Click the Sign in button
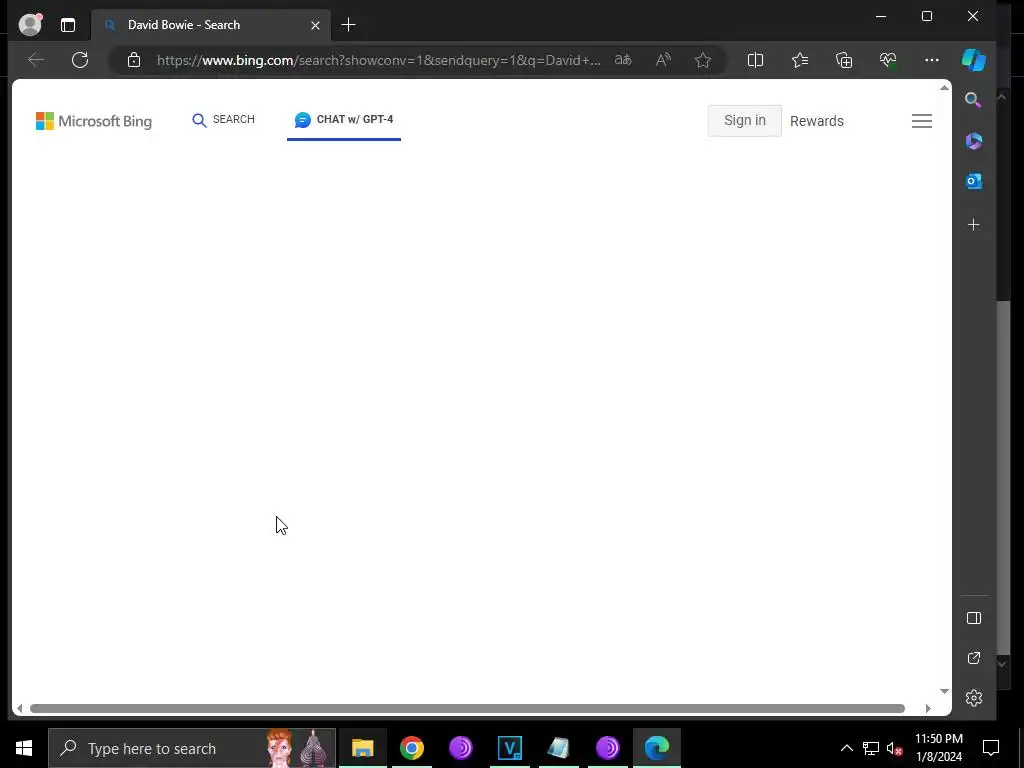Screen dimensions: 1024x768 pyautogui.click(x=744, y=121)
